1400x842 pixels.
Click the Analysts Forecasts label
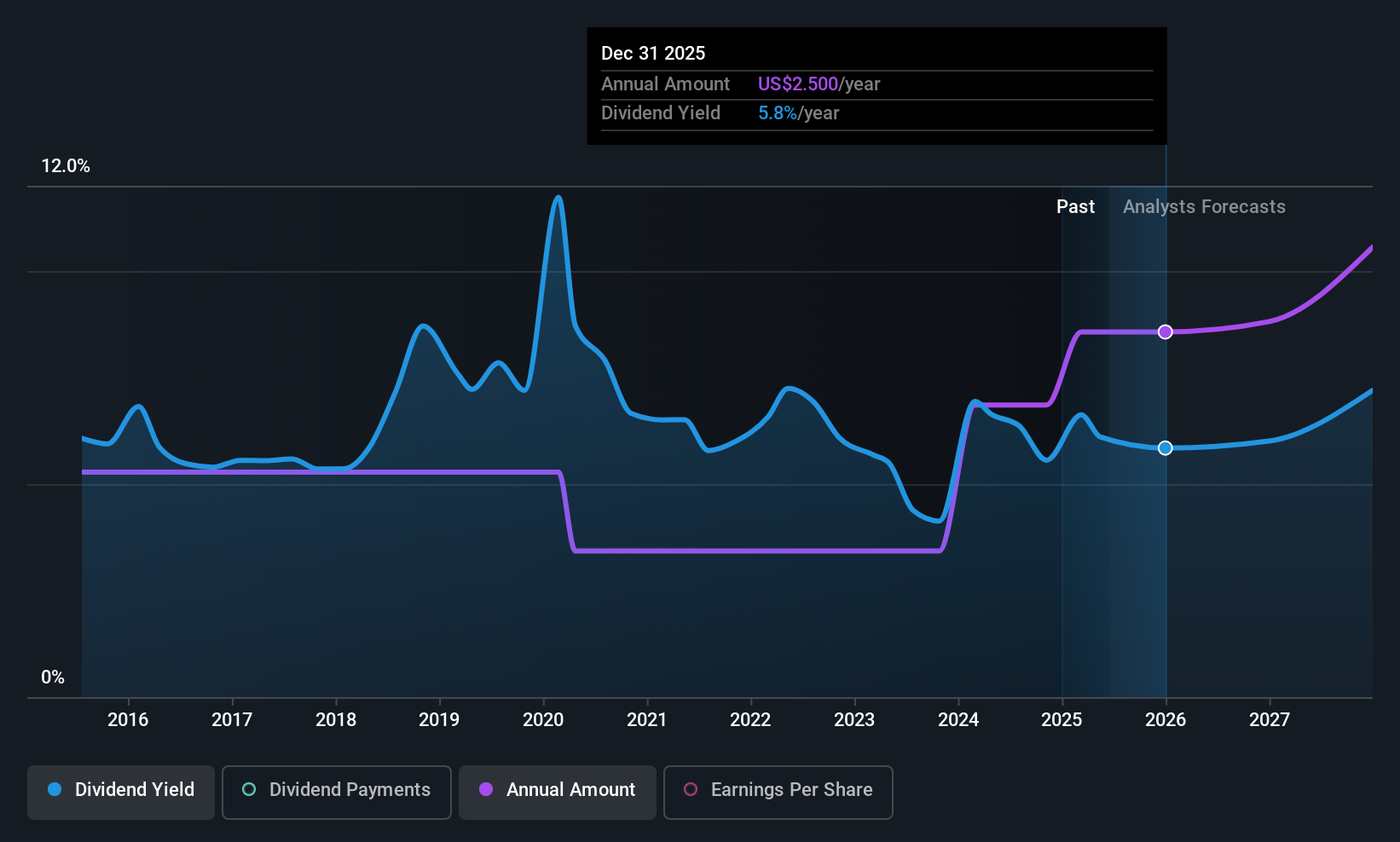pyautogui.click(x=1204, y=207)
